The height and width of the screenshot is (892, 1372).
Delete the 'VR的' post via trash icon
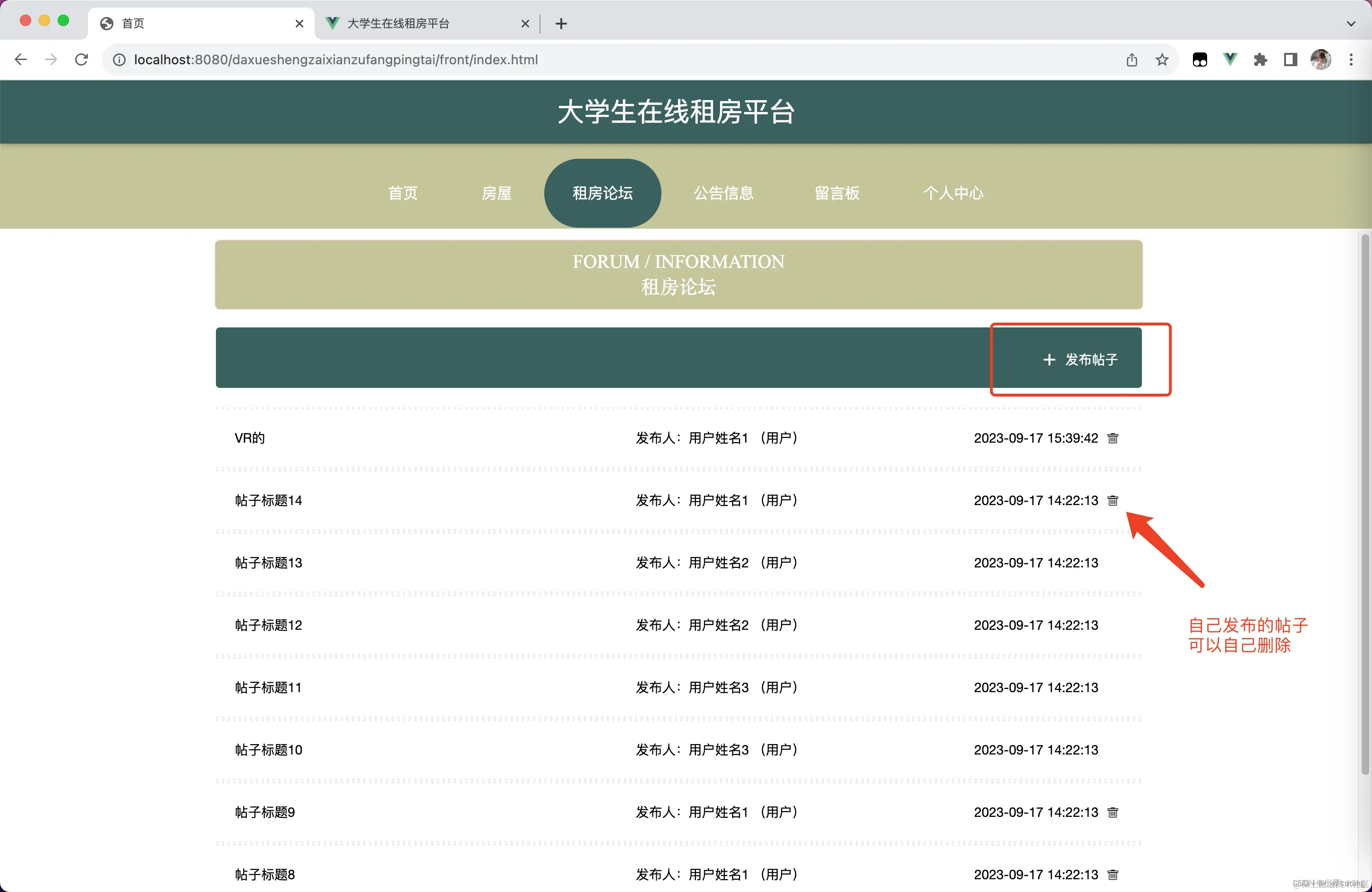1113,438
